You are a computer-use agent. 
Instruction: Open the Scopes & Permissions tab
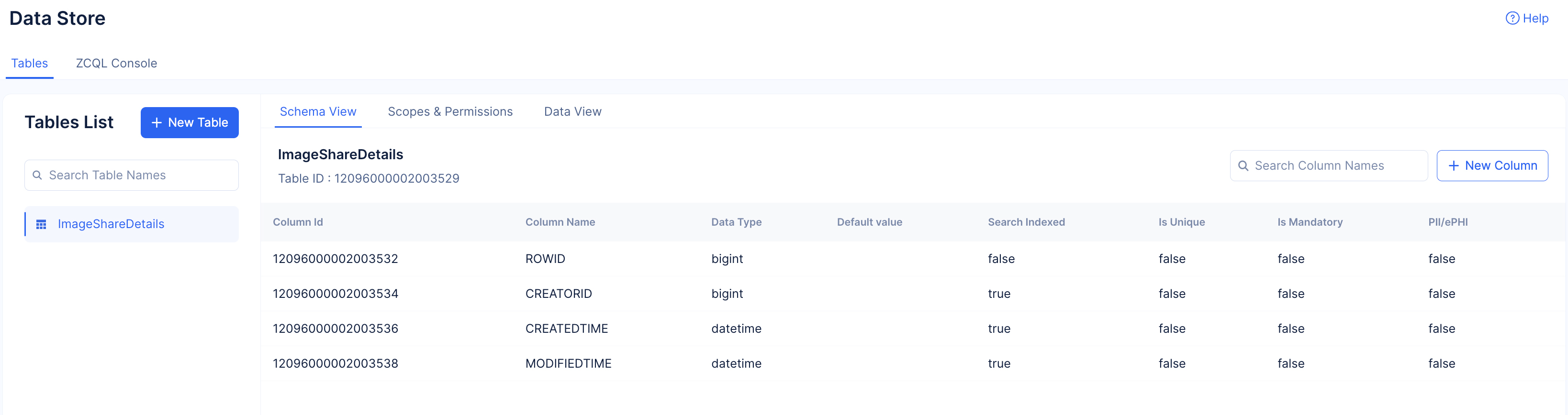(x=450, y=112)
